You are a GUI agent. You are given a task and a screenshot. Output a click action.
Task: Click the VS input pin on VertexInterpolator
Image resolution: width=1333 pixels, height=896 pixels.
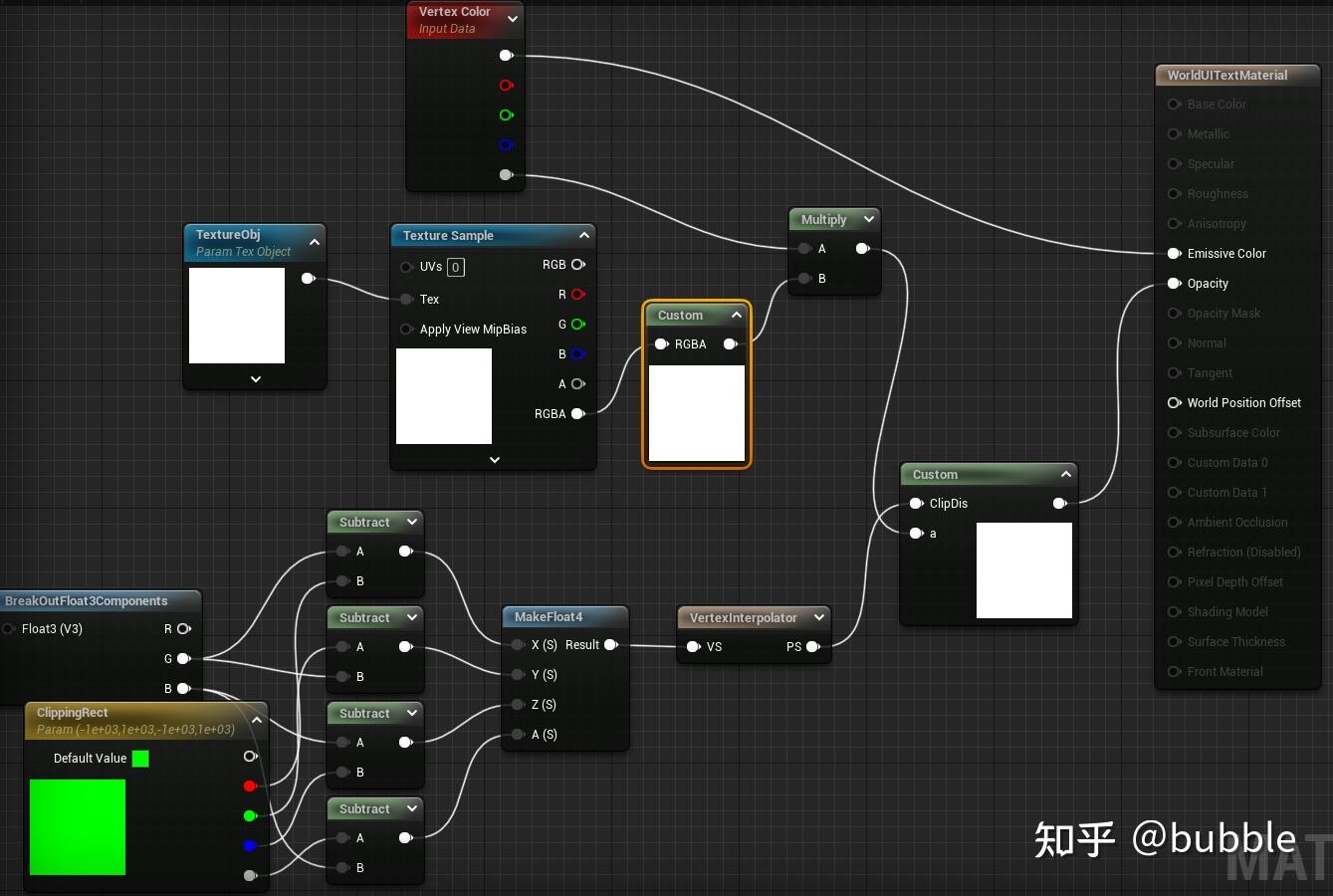(x=693, y=647)
